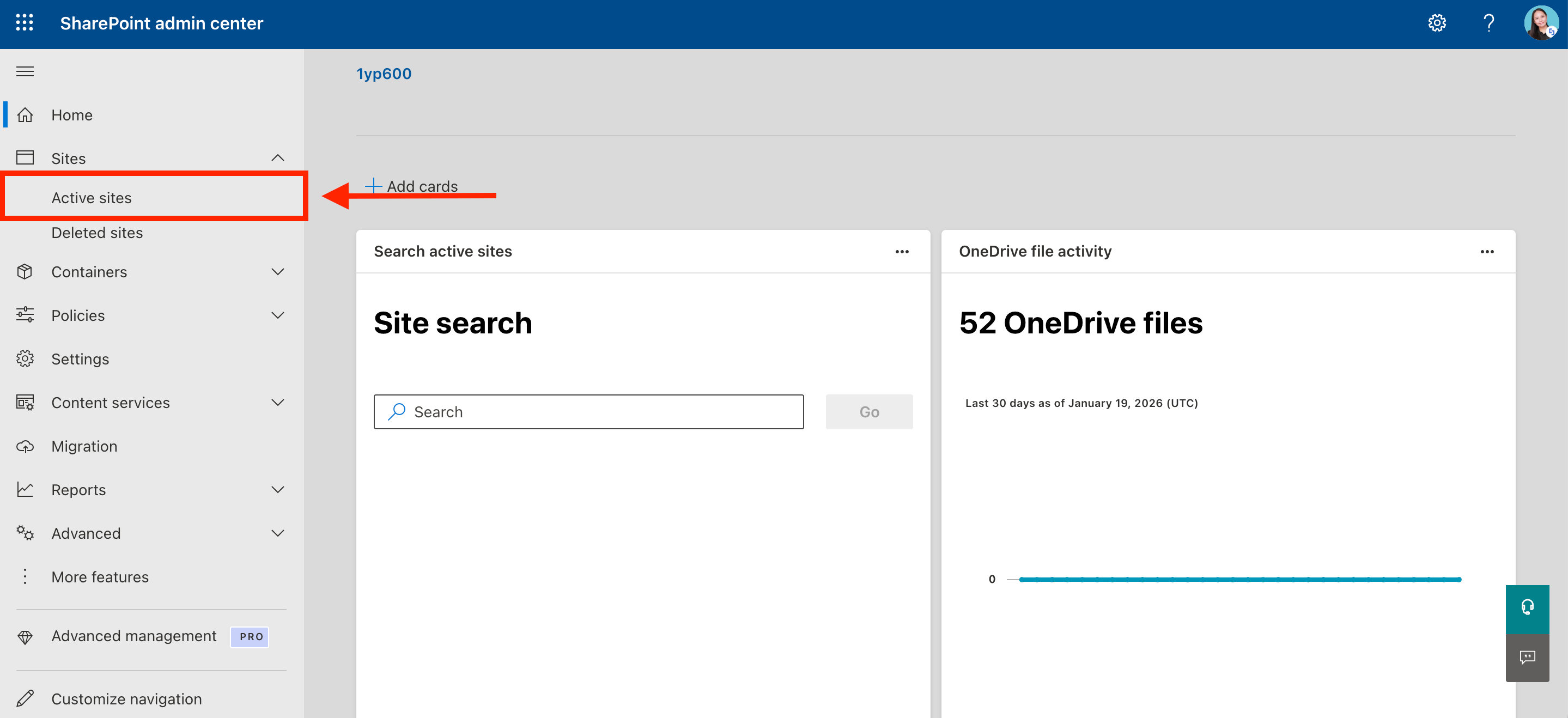Expand the Containers menu
This screenshot has width=1568, height=718.
(277, 271)
